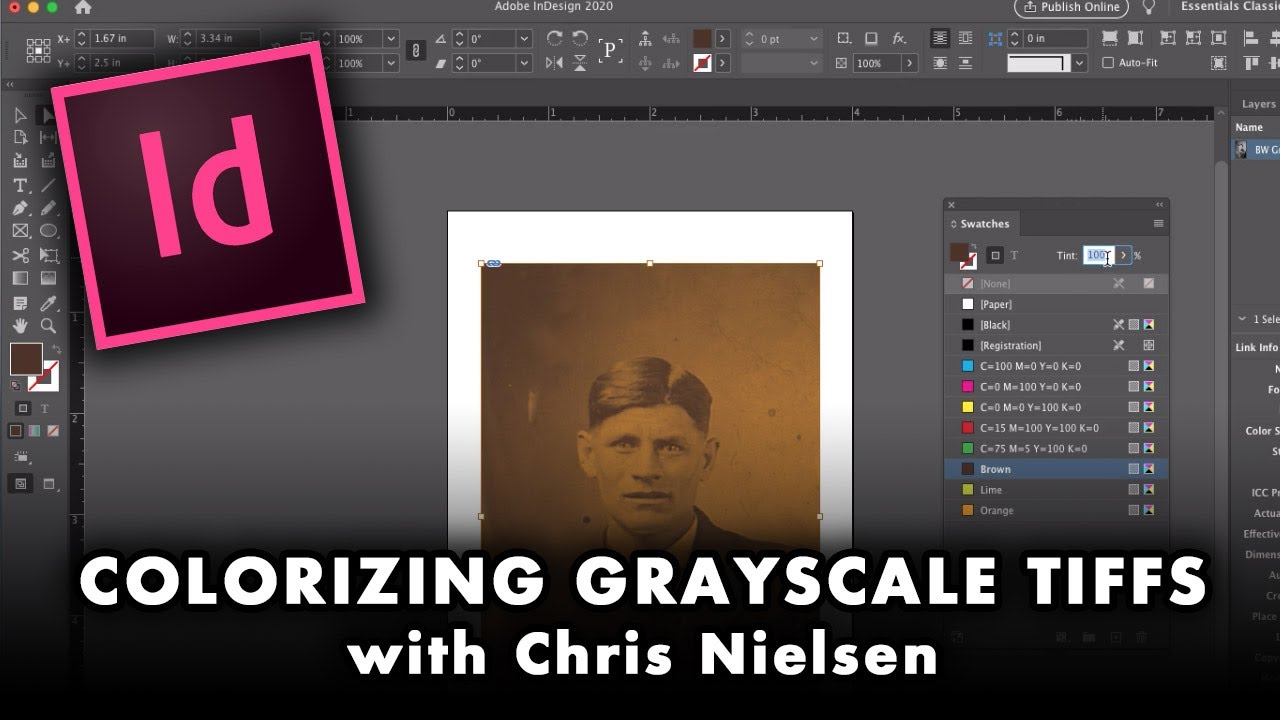1280x720 pixels.
Task: Click the Publish Online button
Action: 1071,7
